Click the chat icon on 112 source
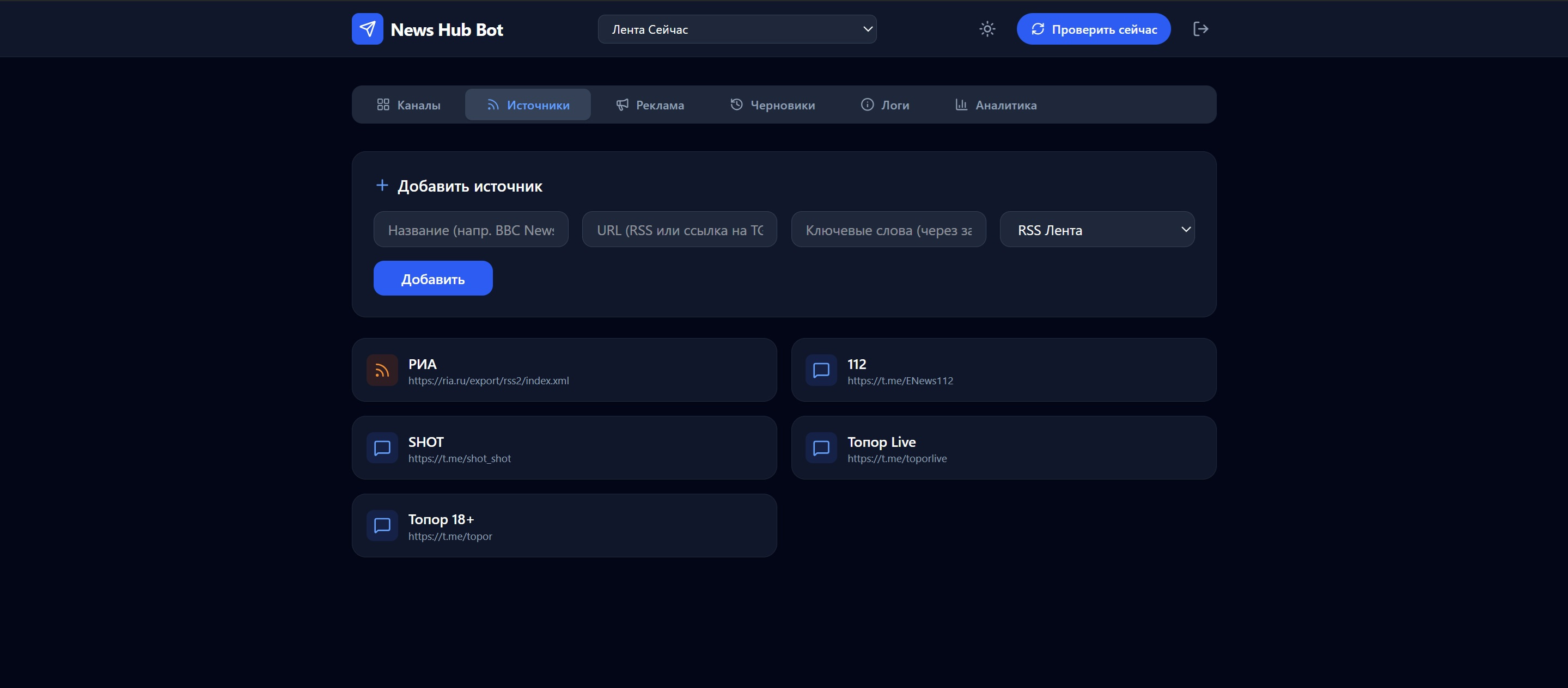This screenshot has height=688, width=1568. pos(821,370)
